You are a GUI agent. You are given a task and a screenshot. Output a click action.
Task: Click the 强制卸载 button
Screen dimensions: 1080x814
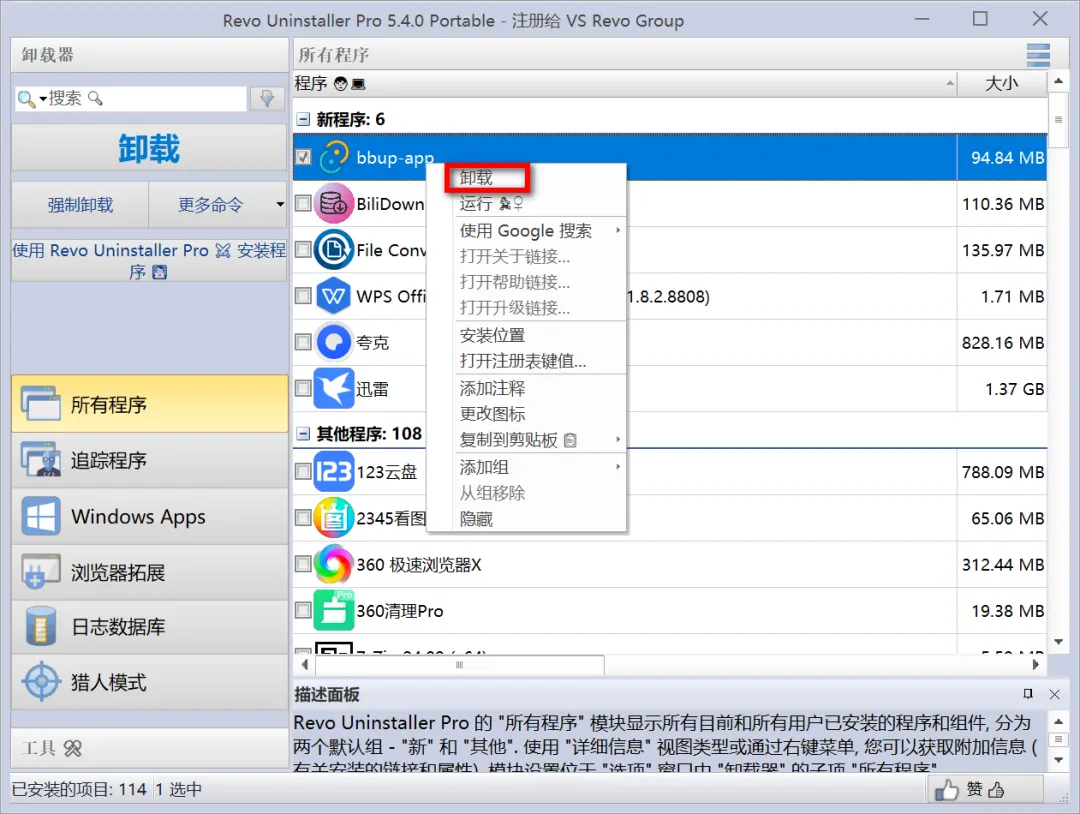[80, 205]
